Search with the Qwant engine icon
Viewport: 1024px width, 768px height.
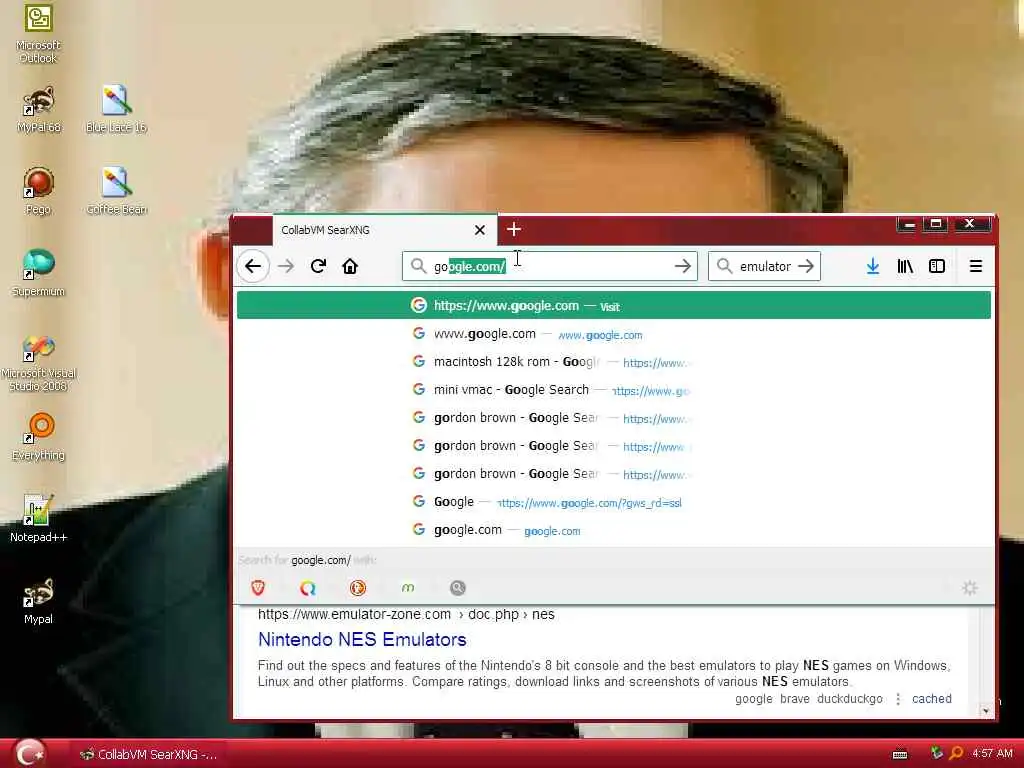pyautogui.click(x=308, y=588)
